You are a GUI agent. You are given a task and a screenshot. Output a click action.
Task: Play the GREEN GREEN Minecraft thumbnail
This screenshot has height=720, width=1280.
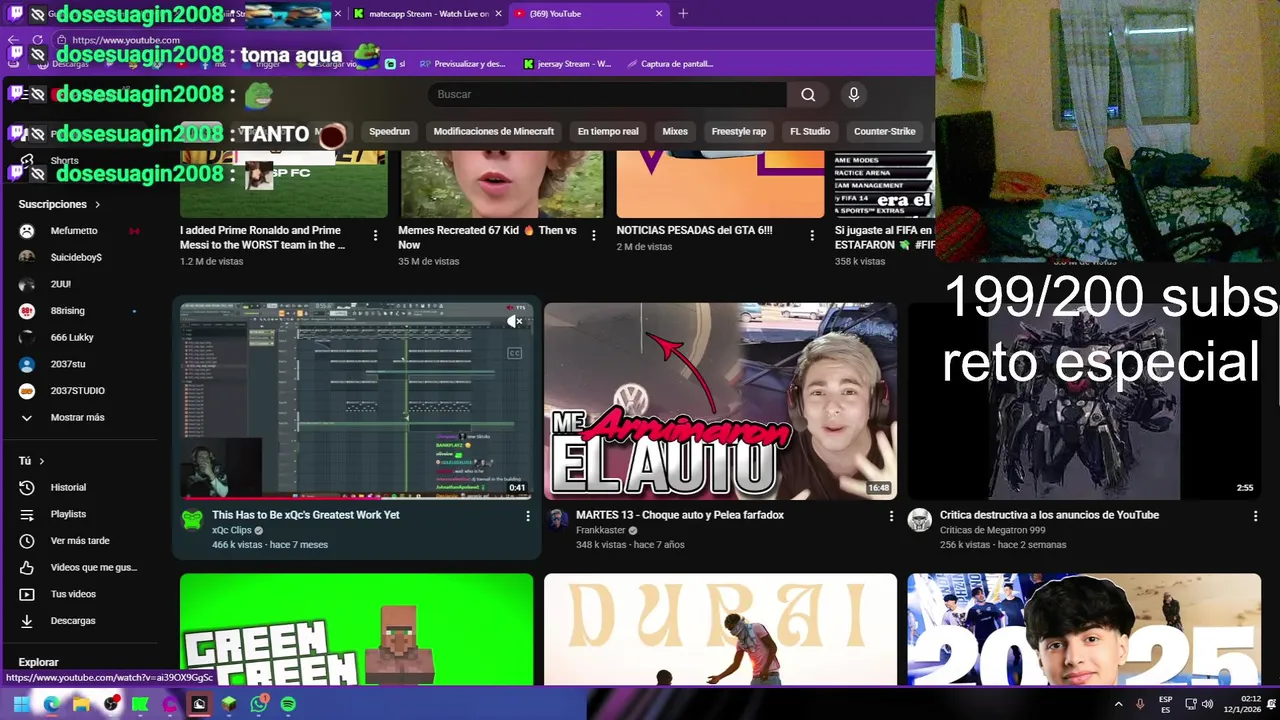pos(357,629)
